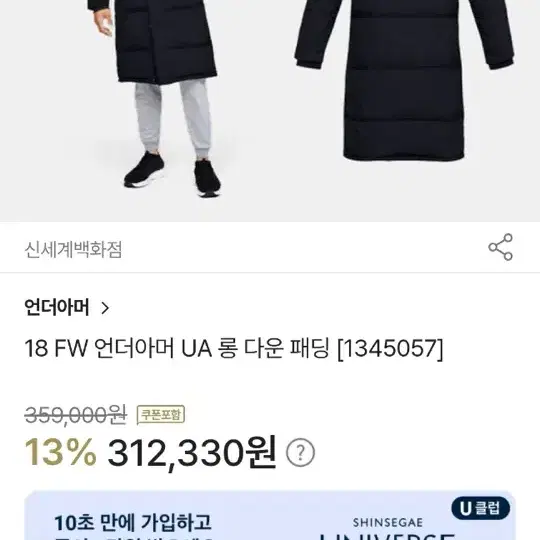Tap the U클럽 badge on the banner
This screenshot has height=540, width=540.
(x=481, y=508)
